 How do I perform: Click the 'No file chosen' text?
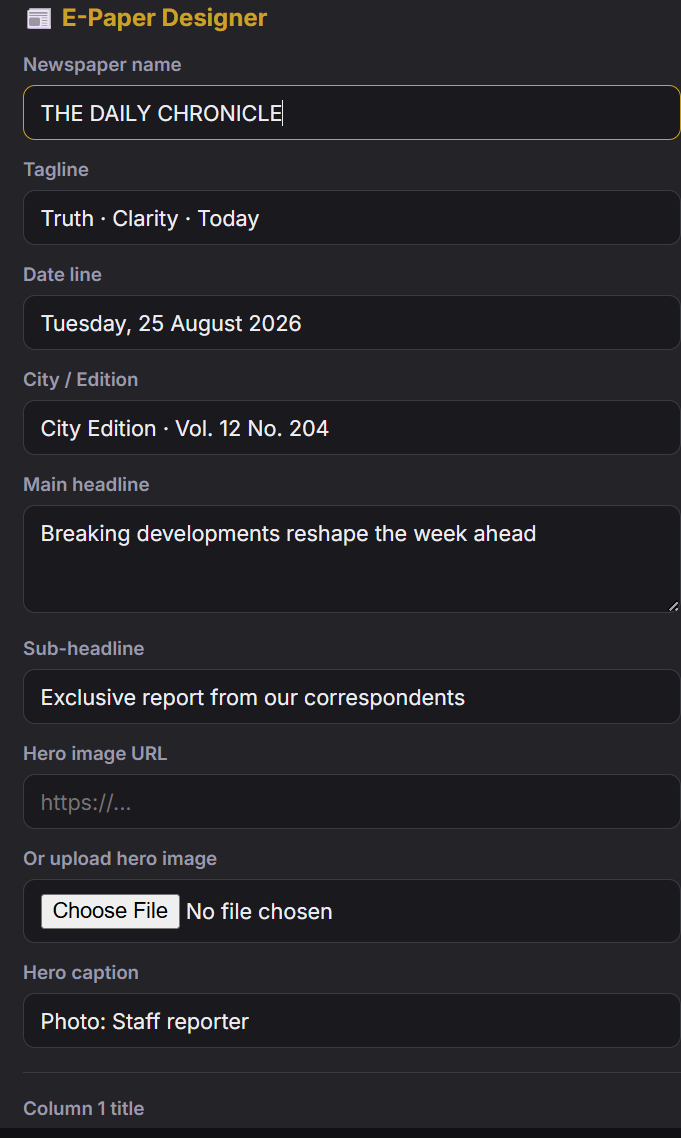(259, 912)
